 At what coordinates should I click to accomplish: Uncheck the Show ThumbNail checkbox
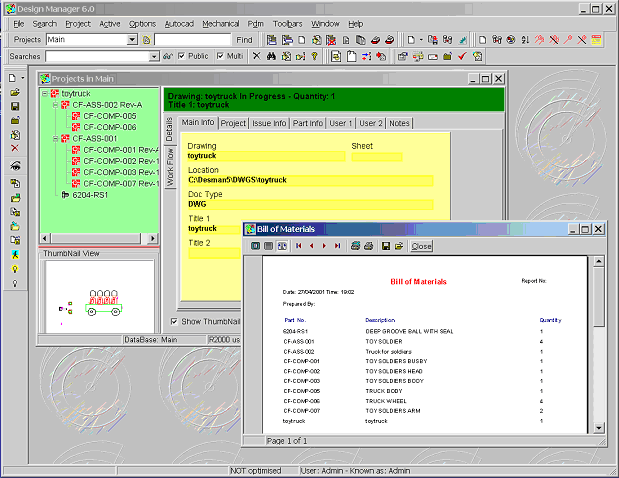tap(174, 321)
